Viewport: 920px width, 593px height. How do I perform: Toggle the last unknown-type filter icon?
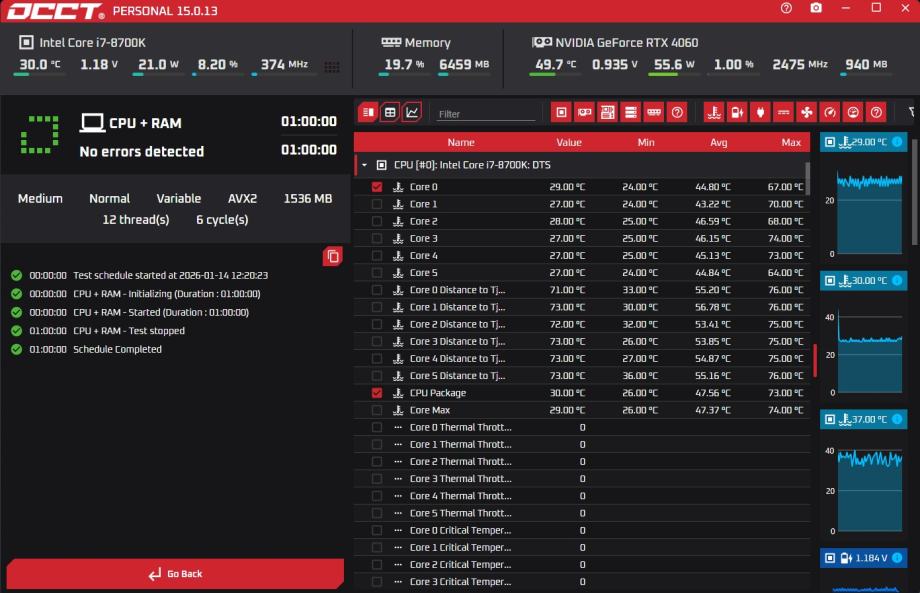point(876,112)
